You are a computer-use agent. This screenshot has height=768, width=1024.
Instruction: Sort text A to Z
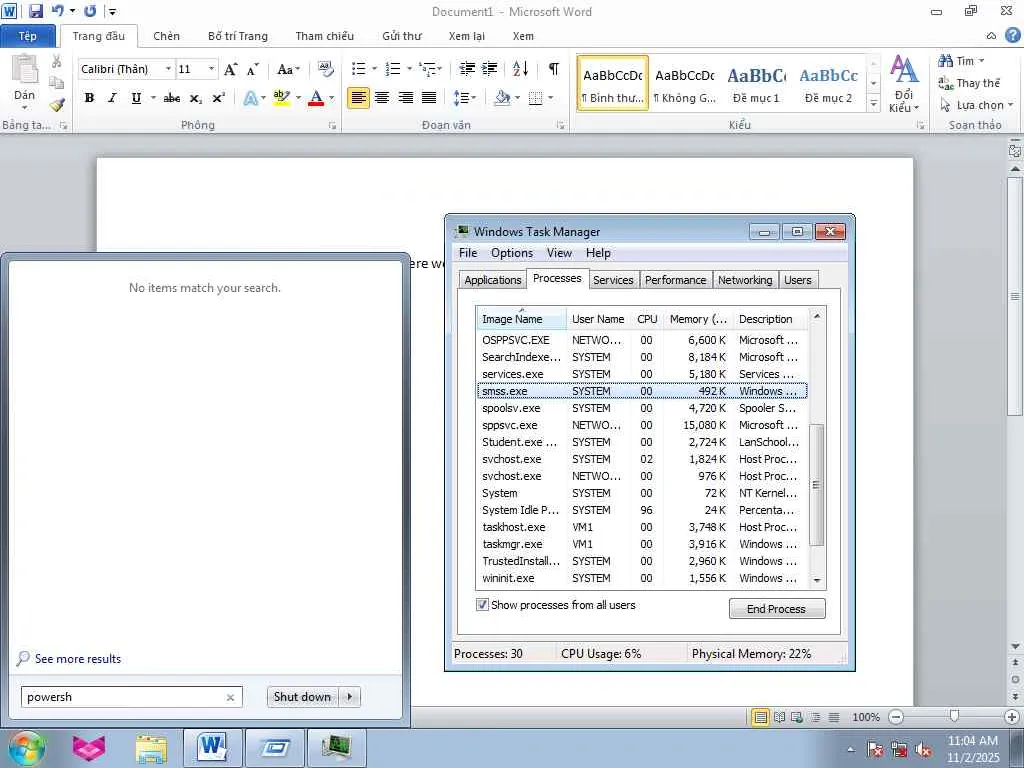(520, 69)
